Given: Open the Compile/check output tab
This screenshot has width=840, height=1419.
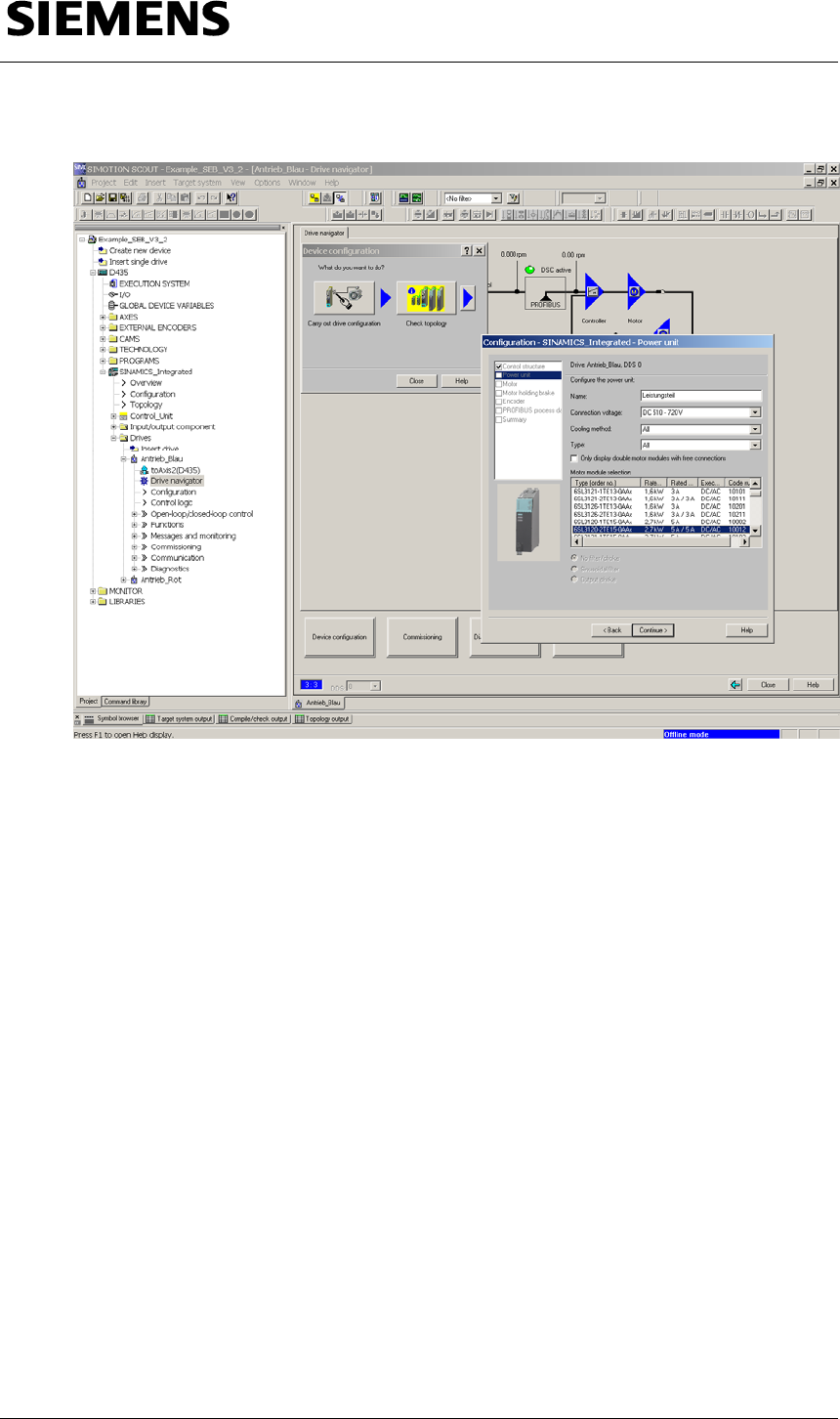Looking at the screenshot, I should tap(253, 719).
